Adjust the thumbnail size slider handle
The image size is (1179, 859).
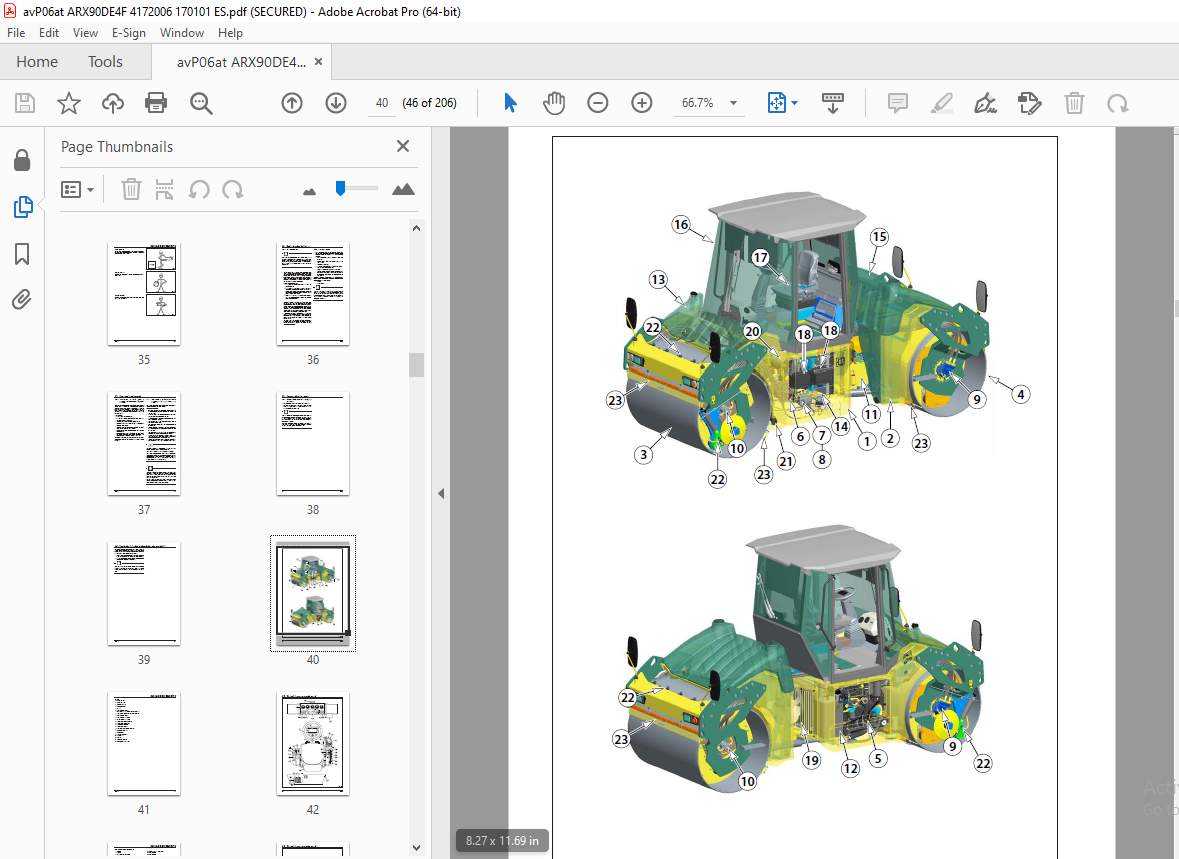341,188
